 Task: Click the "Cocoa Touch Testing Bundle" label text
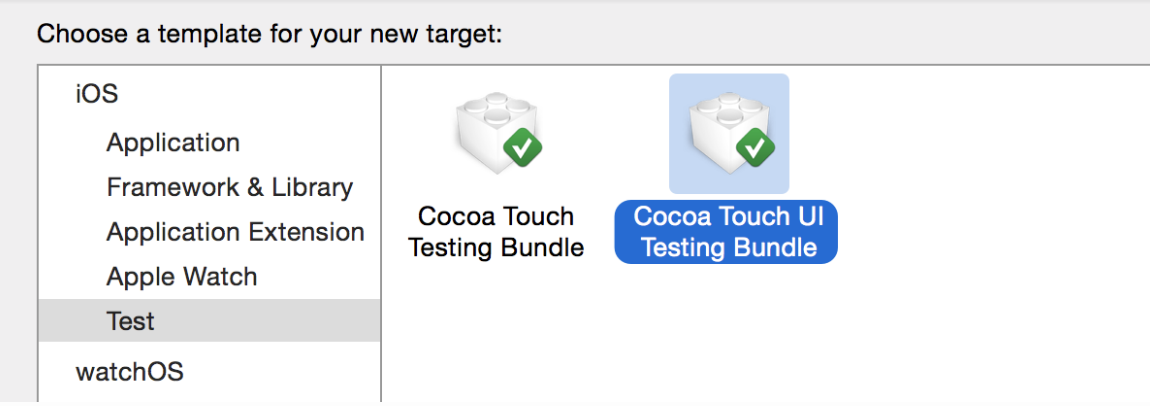click(x=496, y=232)
